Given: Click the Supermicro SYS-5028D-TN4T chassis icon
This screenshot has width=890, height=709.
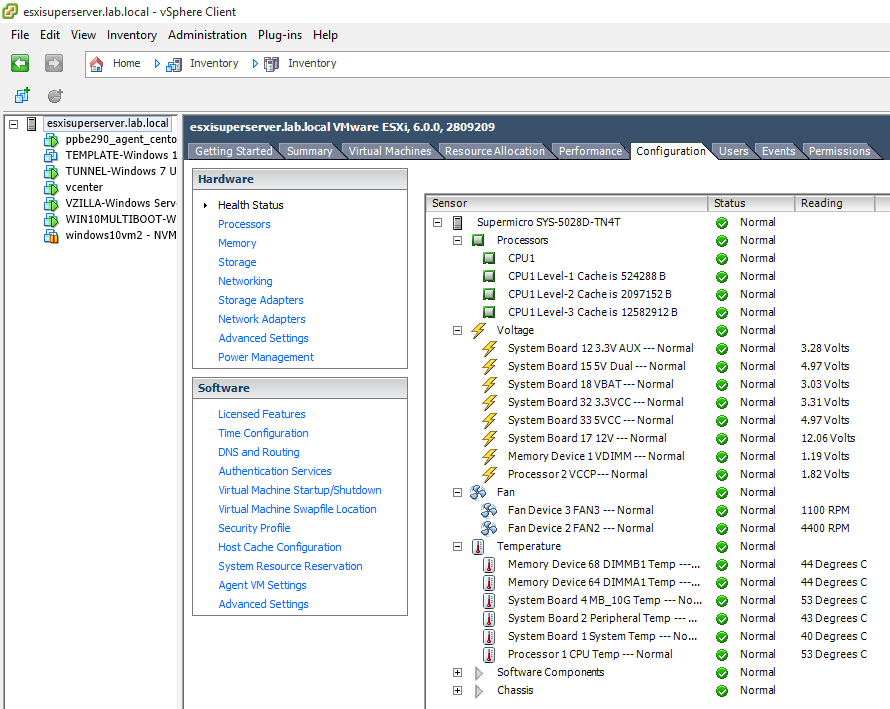Looking at the screenshot, I should point(457,223).
